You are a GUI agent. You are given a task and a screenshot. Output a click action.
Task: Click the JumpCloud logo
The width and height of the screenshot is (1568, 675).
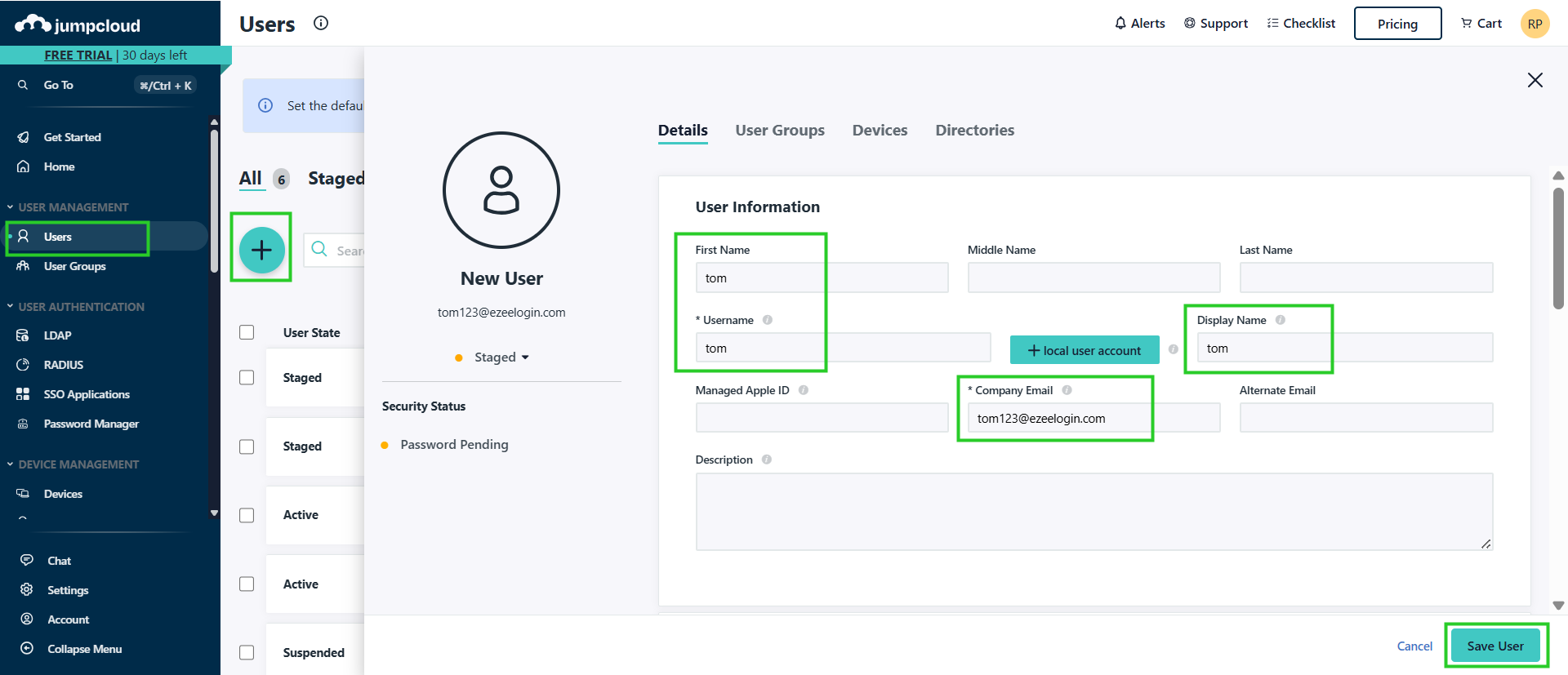[78, 24]
